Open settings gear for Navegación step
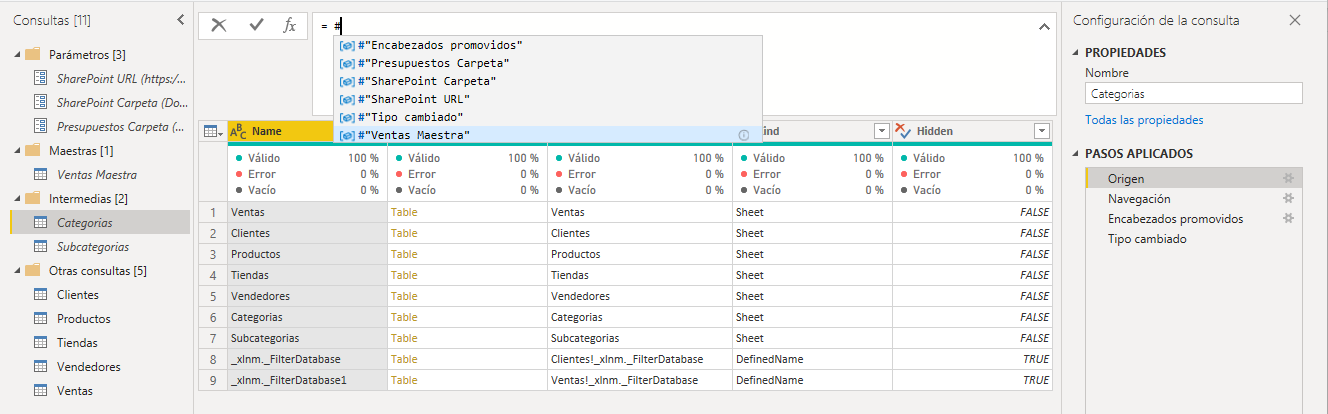Image resolution: width=1328 pixels, height=414 pixels. [1288, 199]
